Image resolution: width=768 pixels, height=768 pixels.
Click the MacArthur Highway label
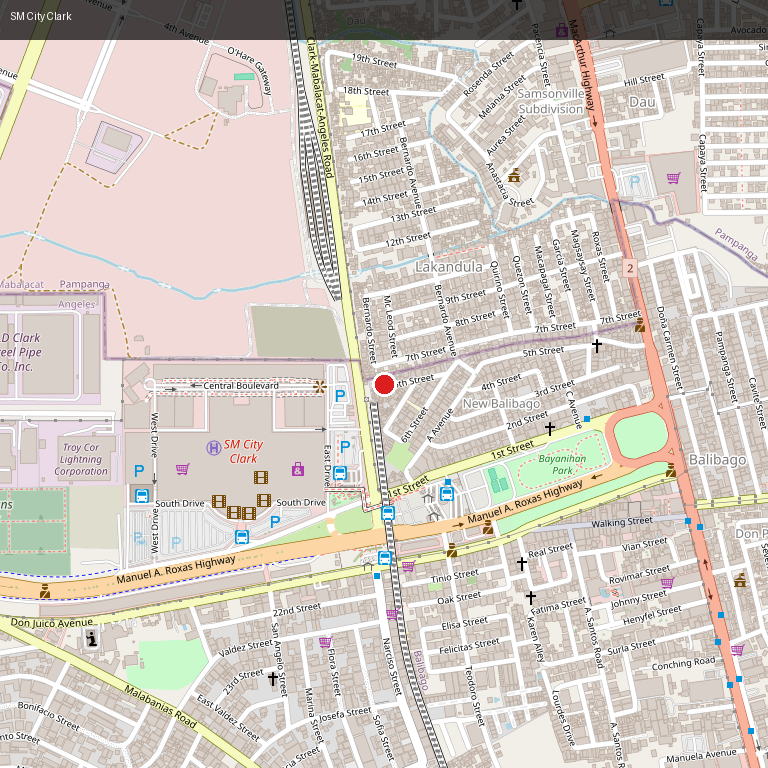(x=582, y=65)
